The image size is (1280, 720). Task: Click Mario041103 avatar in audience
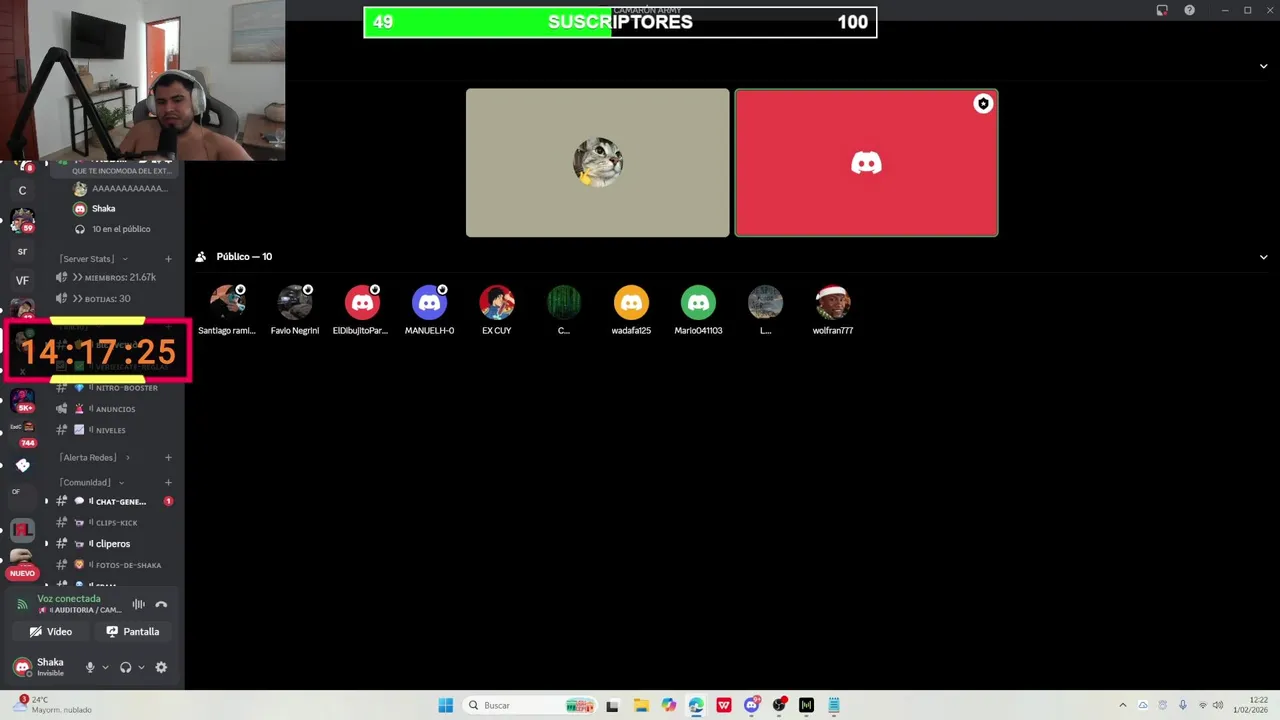point(698,302)
